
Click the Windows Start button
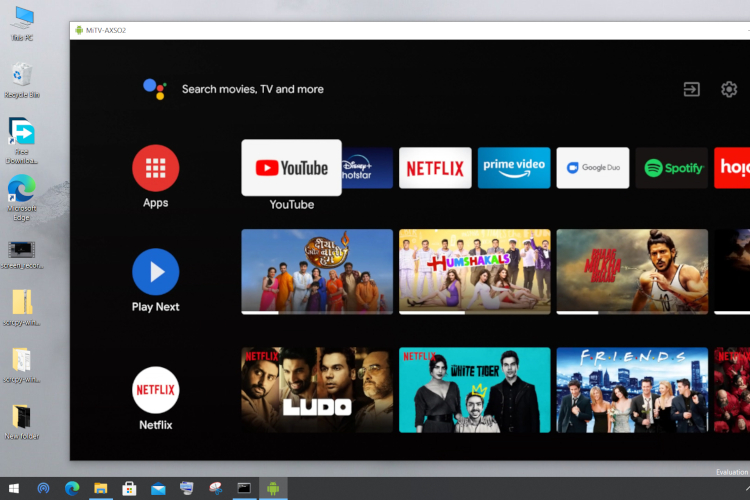(14, 489)
